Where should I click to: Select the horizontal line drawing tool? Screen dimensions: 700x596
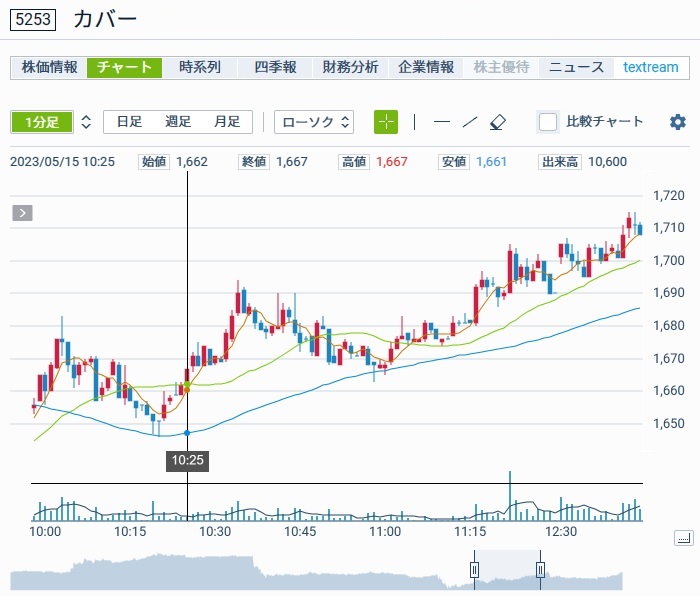click(441, 122)
